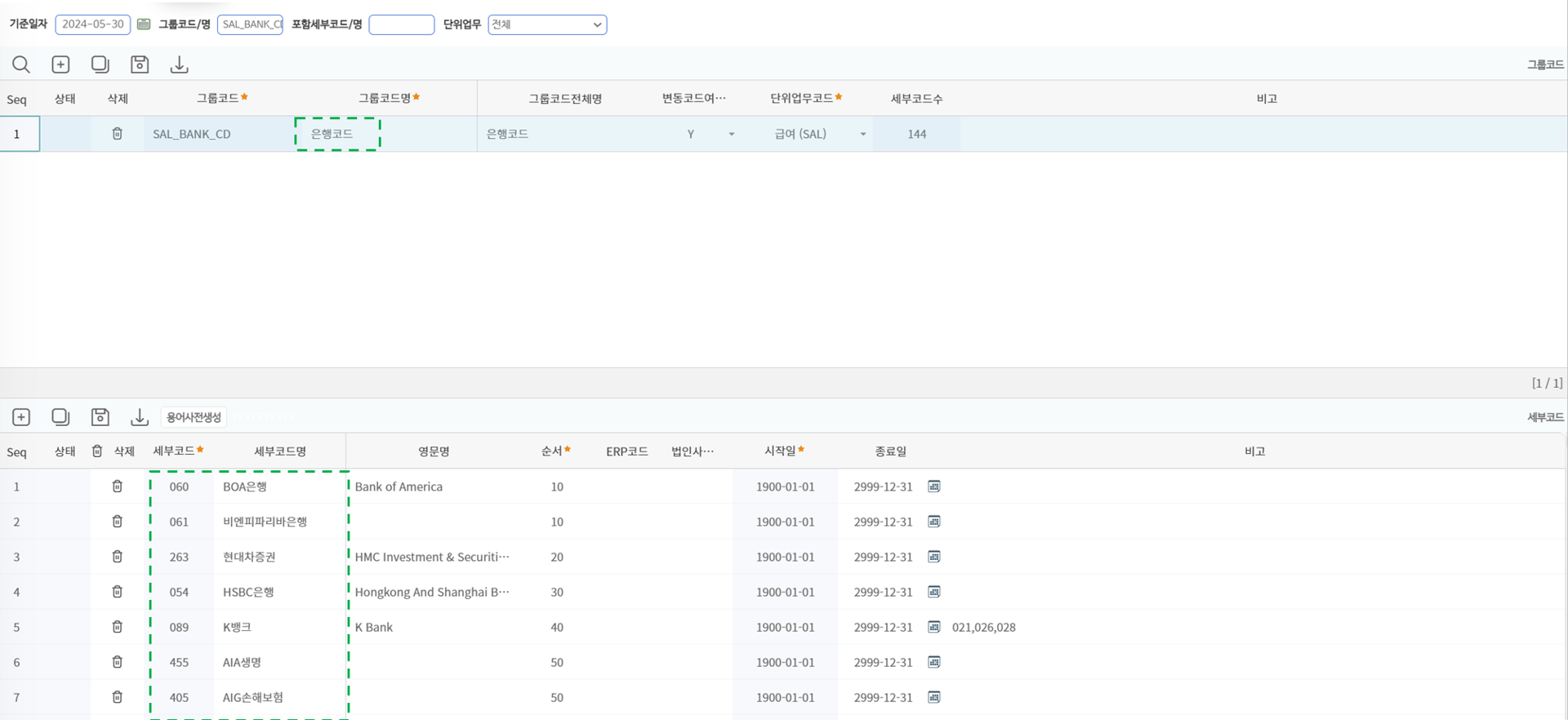Select order value 40 cell

[x=556, y=627]
